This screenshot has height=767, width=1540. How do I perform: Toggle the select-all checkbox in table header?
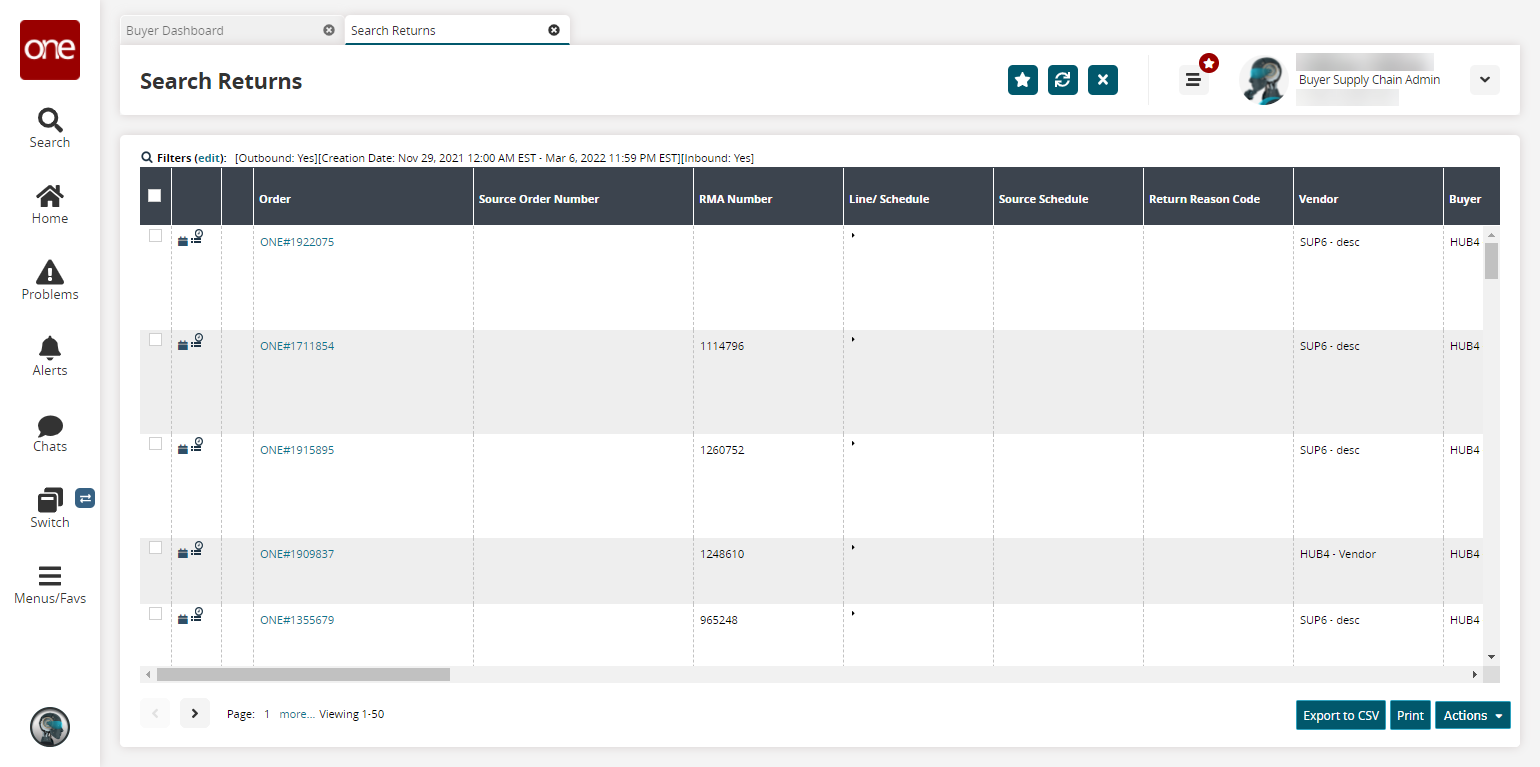pos(155,196)
